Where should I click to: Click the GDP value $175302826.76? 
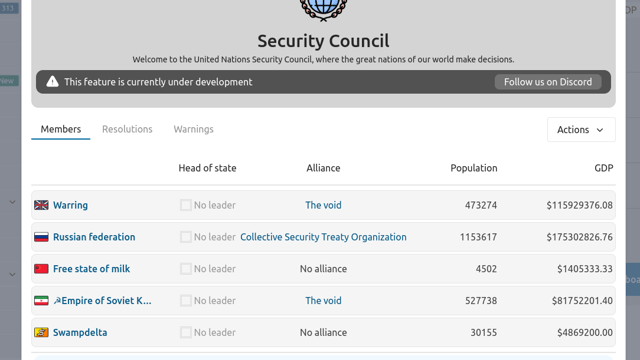tap(580, 237)
